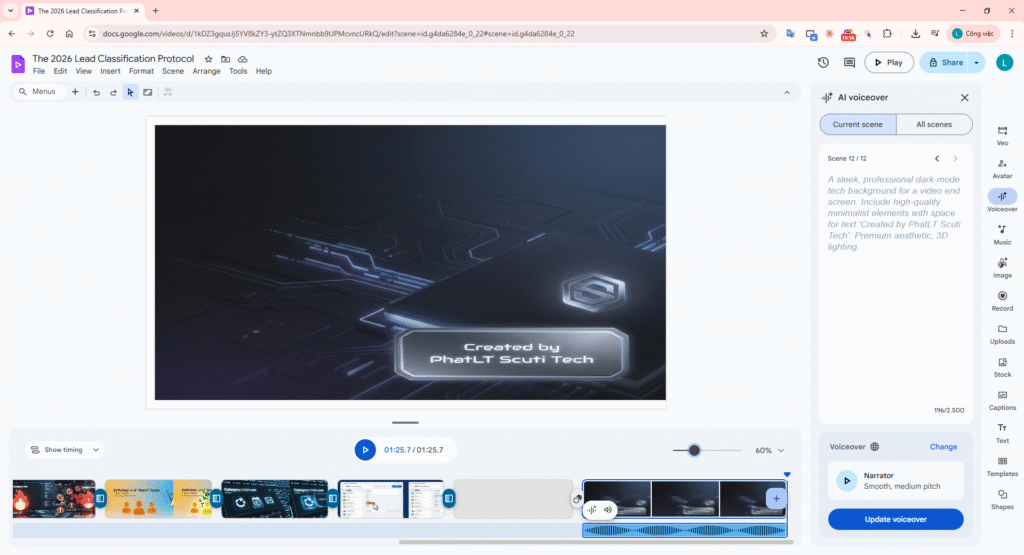1024x555 pixels.
Task: Switch to Current scene option
Action: (x=857, y=124)
